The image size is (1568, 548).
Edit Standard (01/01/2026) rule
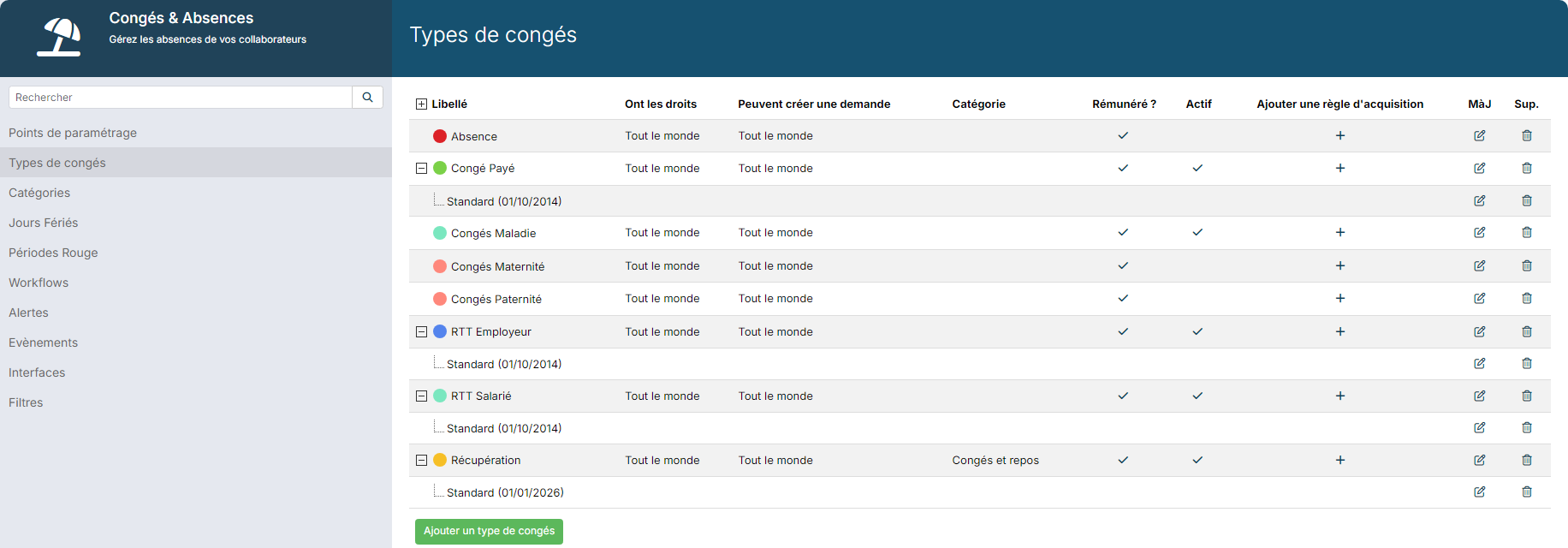click(1479, 491)
